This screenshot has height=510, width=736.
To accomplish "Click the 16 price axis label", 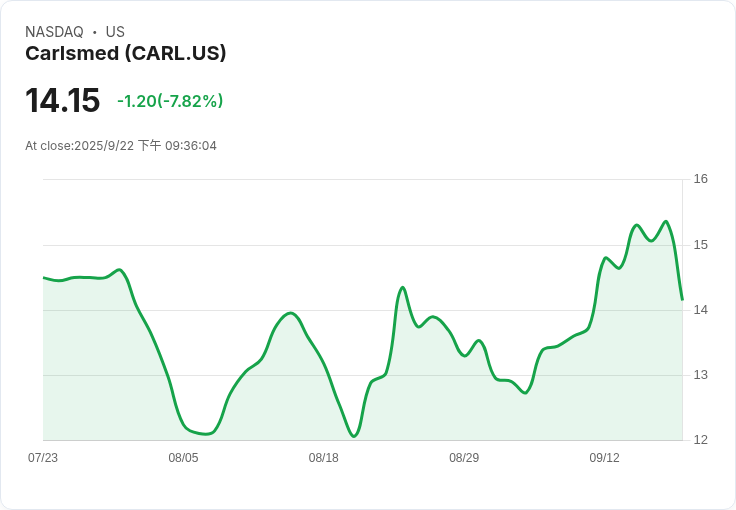I will [x=701, y=179].
